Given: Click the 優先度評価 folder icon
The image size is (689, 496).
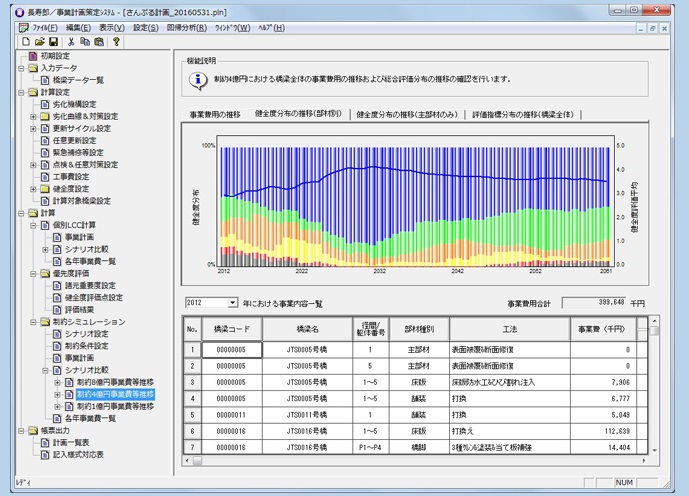Looking at the screenshot, I should pos(45,273).
